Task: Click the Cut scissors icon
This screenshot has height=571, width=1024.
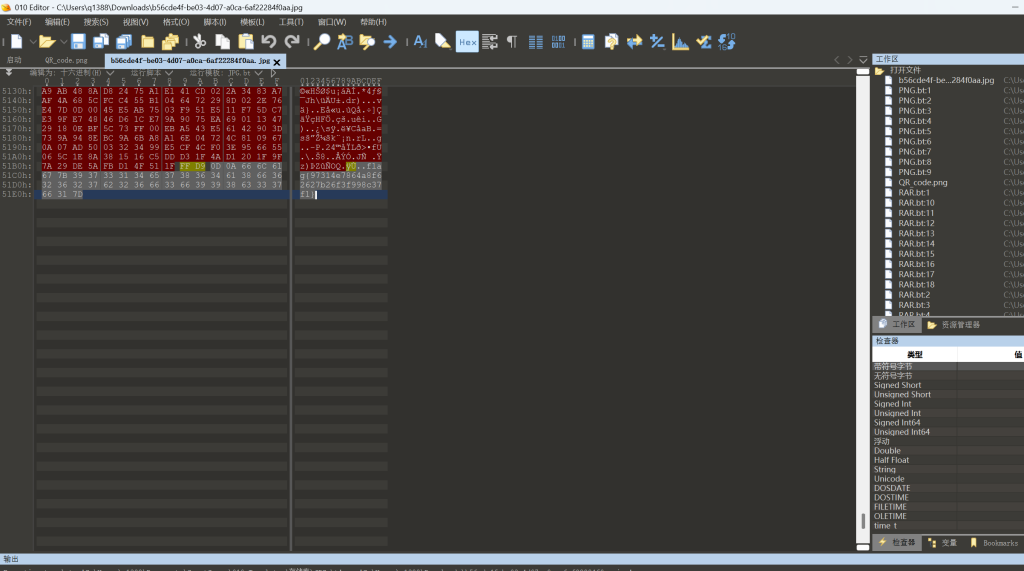Action: coord(199,42)
